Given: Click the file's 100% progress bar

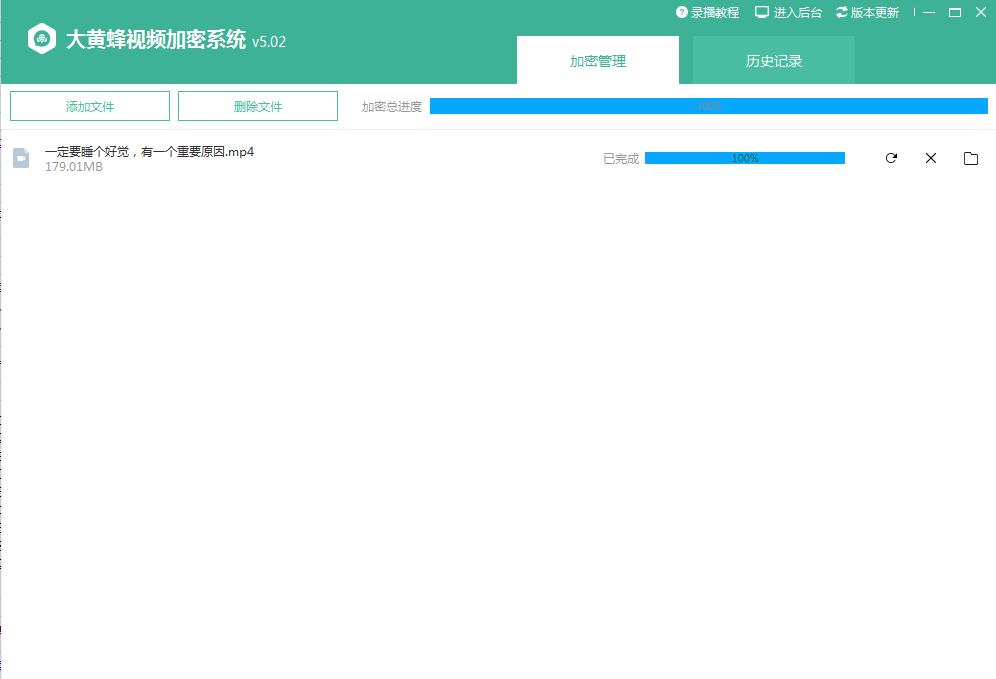Looking at the screenshot, I should [744, 158].
